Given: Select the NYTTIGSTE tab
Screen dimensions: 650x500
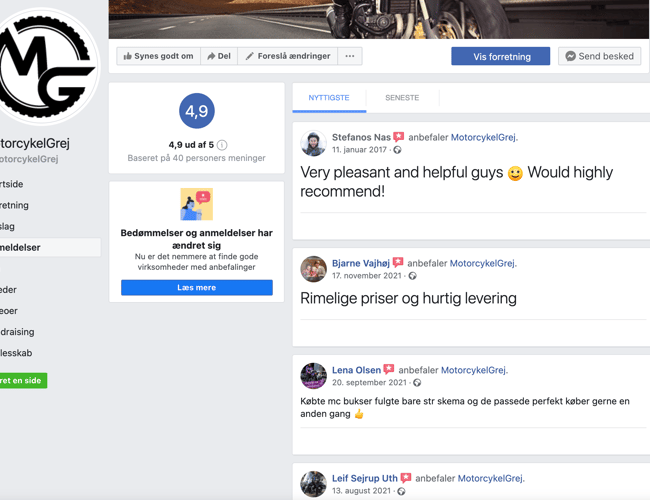Looking at the screenshot, I should coord(329,98).
